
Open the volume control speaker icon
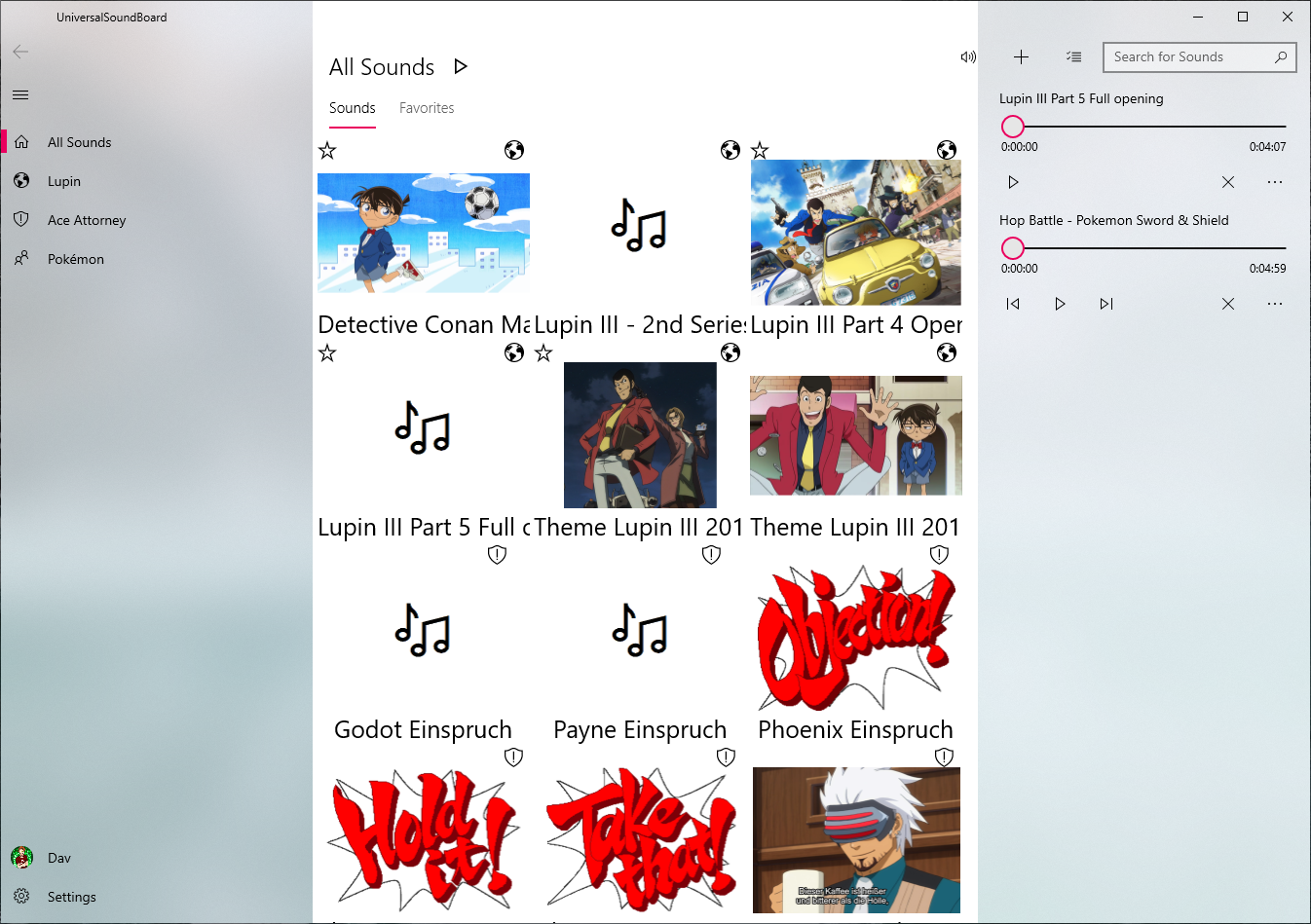pyautogui.click(x=968, y=57)
